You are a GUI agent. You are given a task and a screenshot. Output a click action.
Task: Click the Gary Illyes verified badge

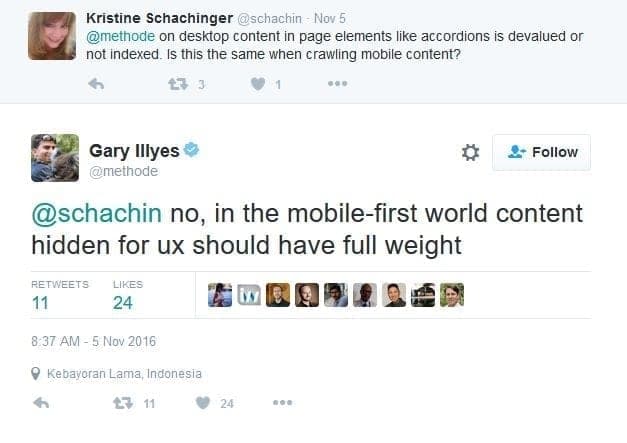pos(191,150)
